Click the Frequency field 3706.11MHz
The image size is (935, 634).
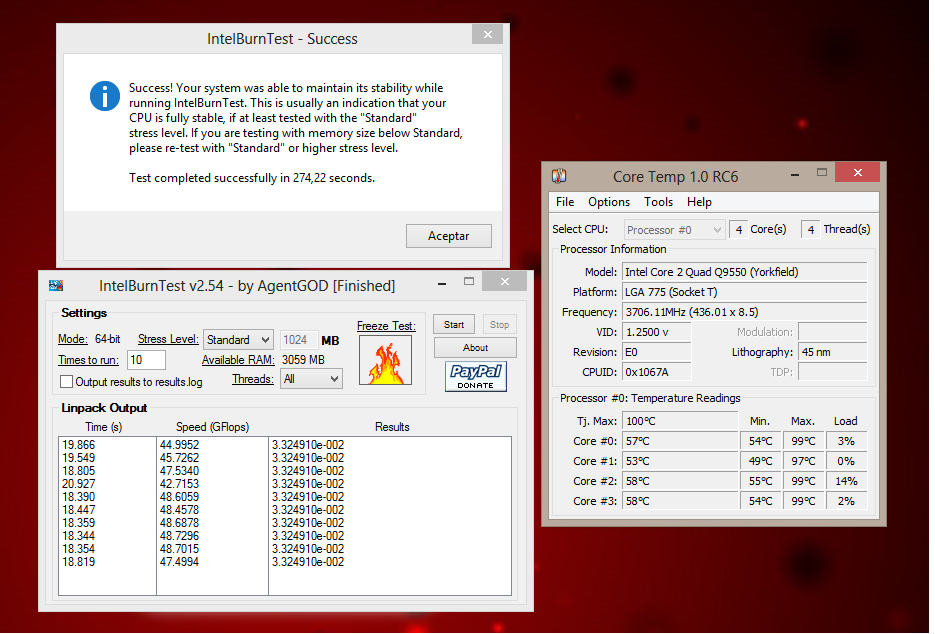[x=744, y=312]
